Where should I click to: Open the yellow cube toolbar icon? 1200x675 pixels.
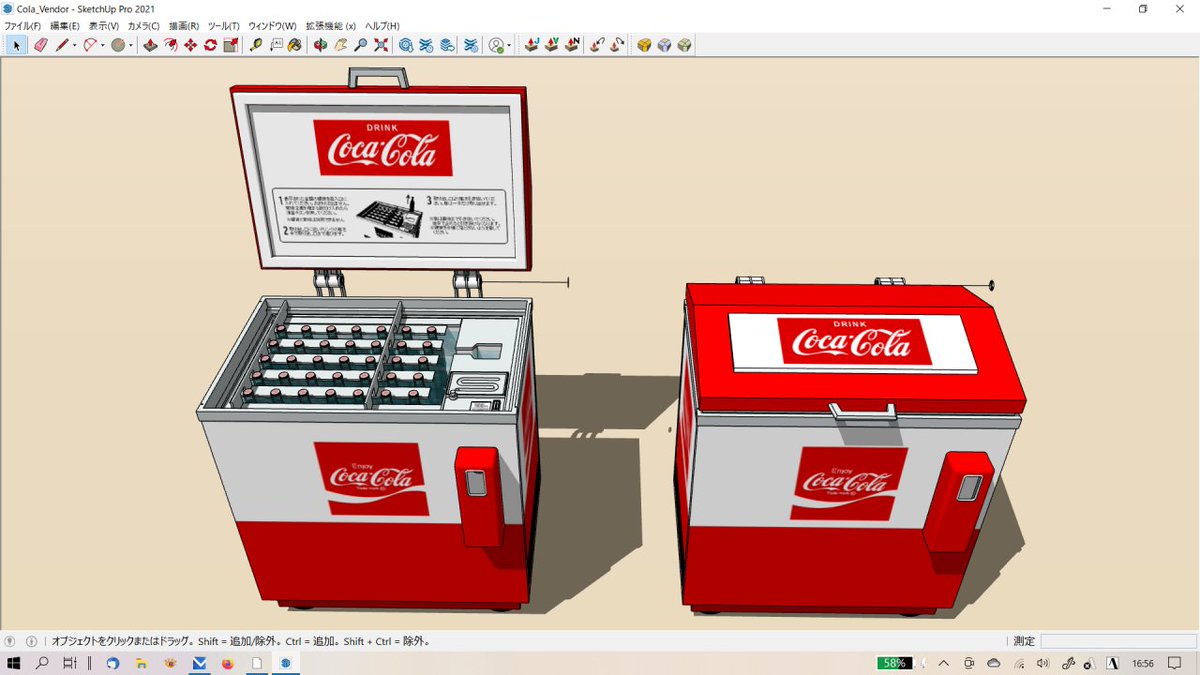tap(645, 45)
